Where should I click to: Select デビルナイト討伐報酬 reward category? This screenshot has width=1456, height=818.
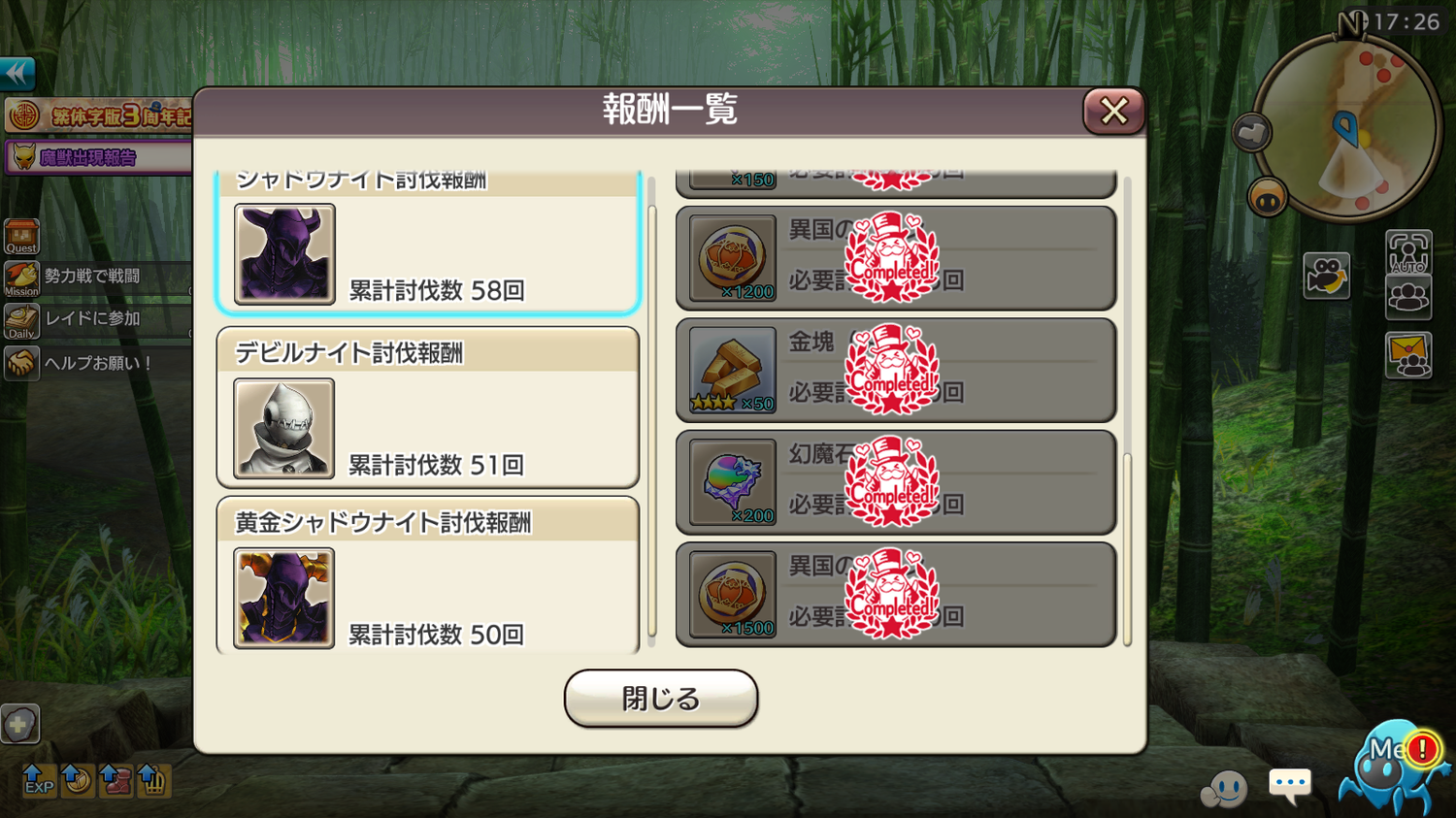coord(428,408)
